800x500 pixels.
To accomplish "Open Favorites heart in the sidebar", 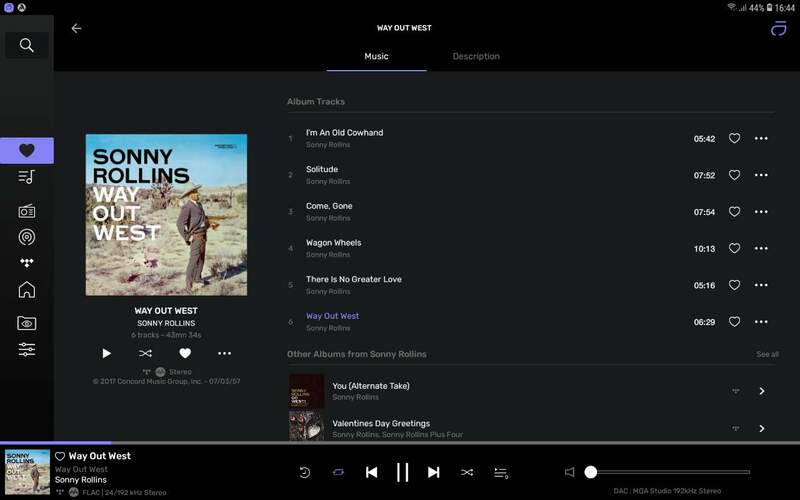I will click(x=27, y=151).
